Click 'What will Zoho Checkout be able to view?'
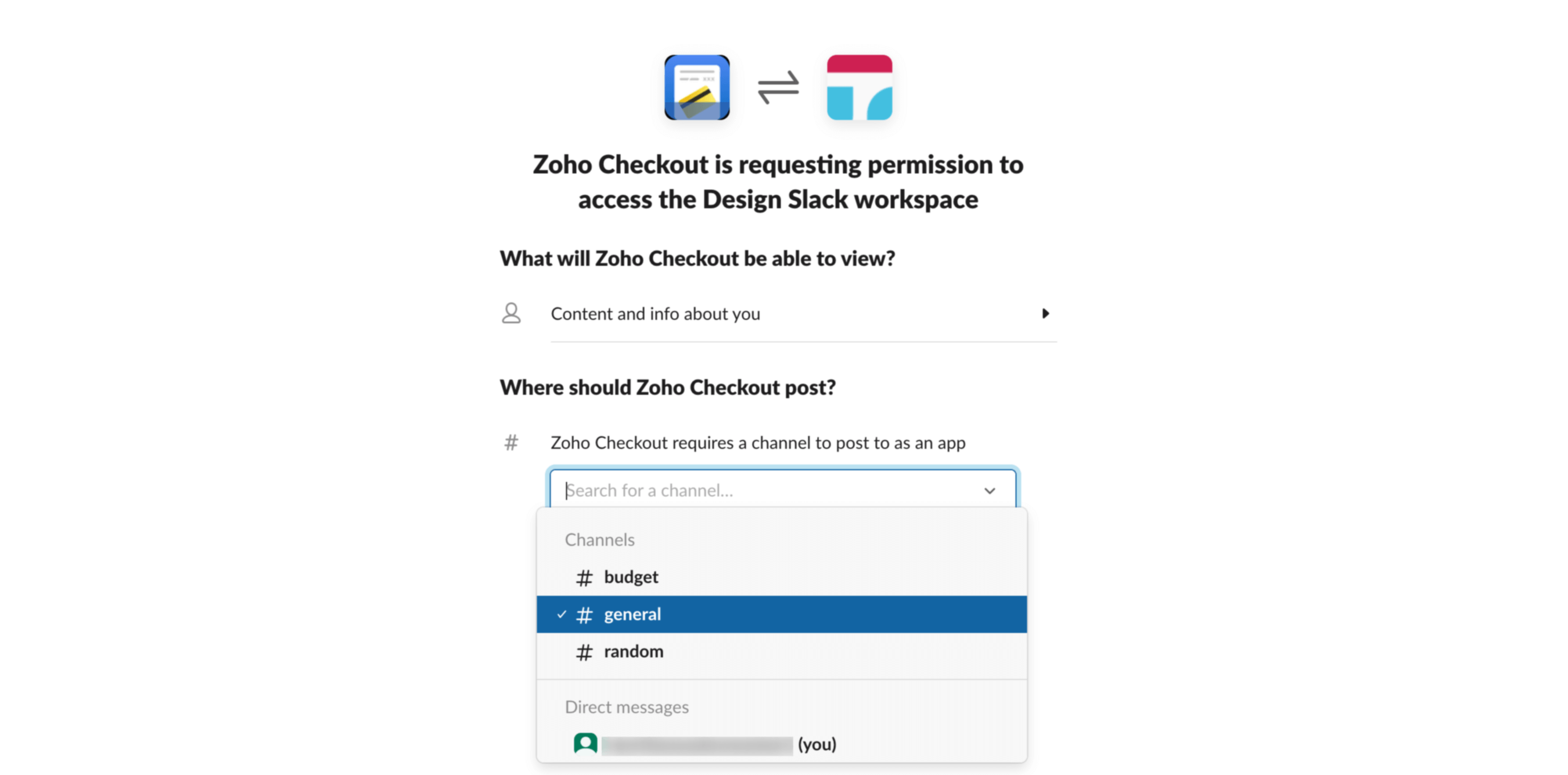Viewport: 1568px width, 775px height. [697, 258]
